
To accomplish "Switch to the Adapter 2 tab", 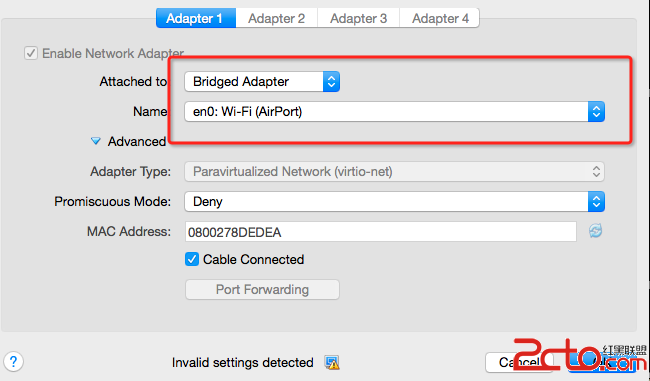I will click(276, 18).
